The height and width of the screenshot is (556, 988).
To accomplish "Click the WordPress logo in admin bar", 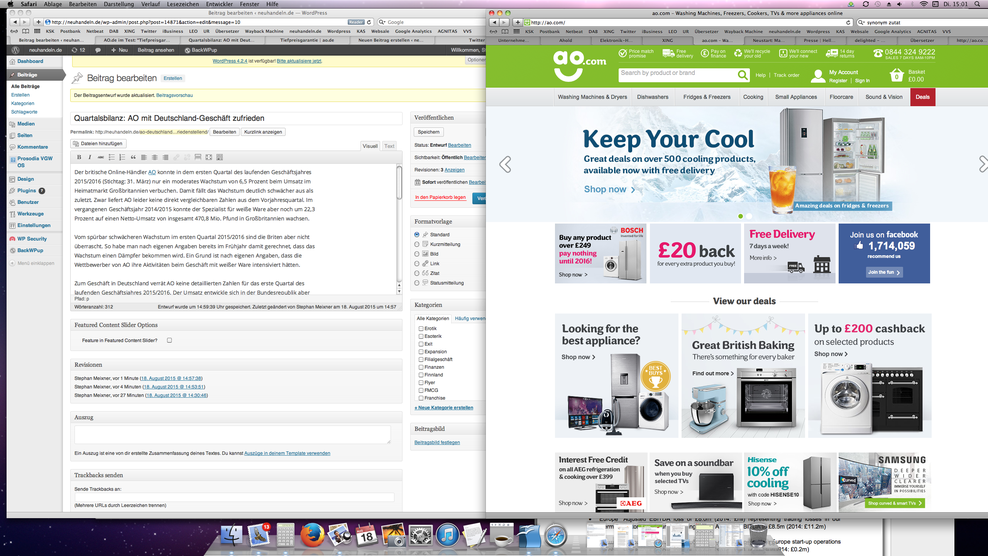I will (x=16, y=50).
